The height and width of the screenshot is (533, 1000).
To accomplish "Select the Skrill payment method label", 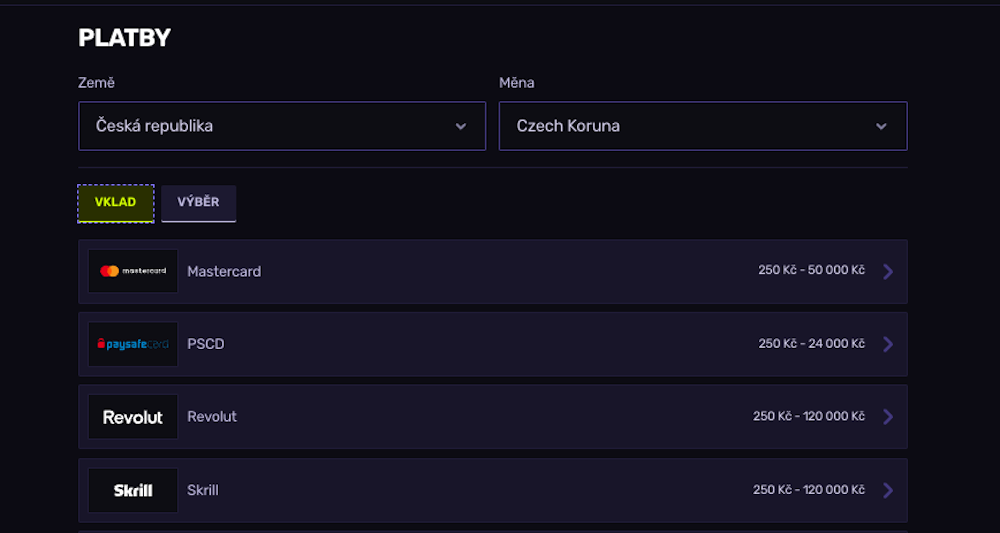I will pyautogui.click(x=203, y=490).
